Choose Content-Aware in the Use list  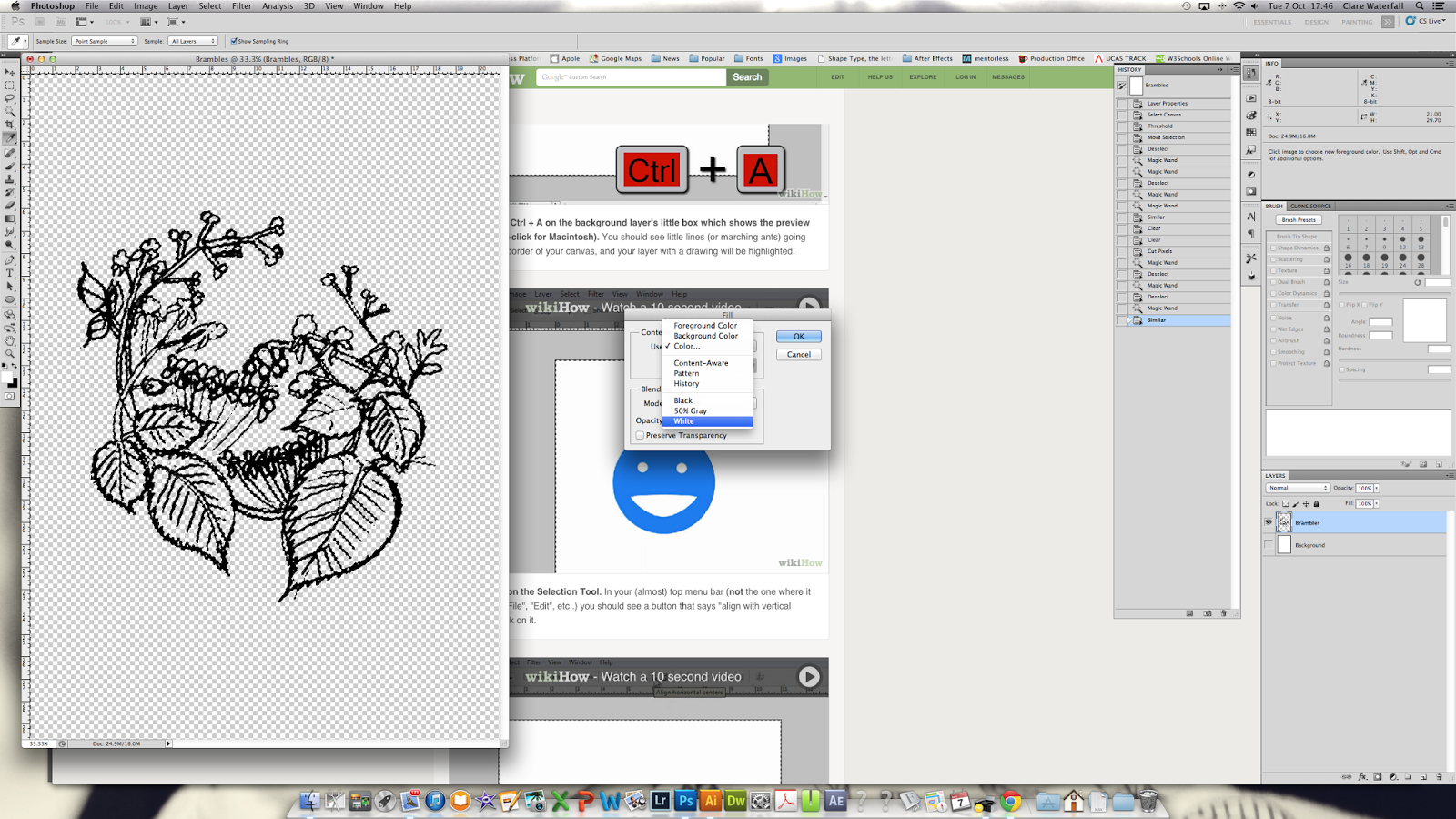(708, 363)
